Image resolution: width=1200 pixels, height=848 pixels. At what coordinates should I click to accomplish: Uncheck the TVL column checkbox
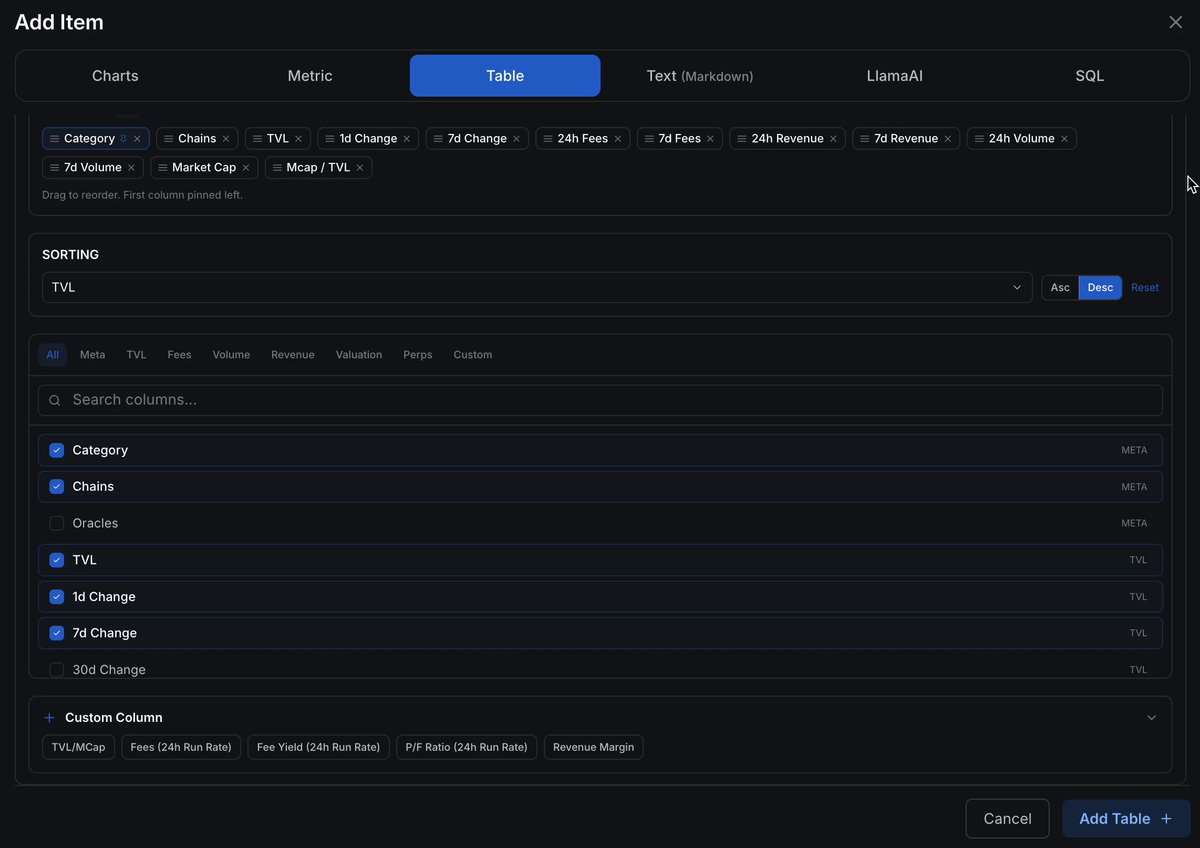(57, 560)
